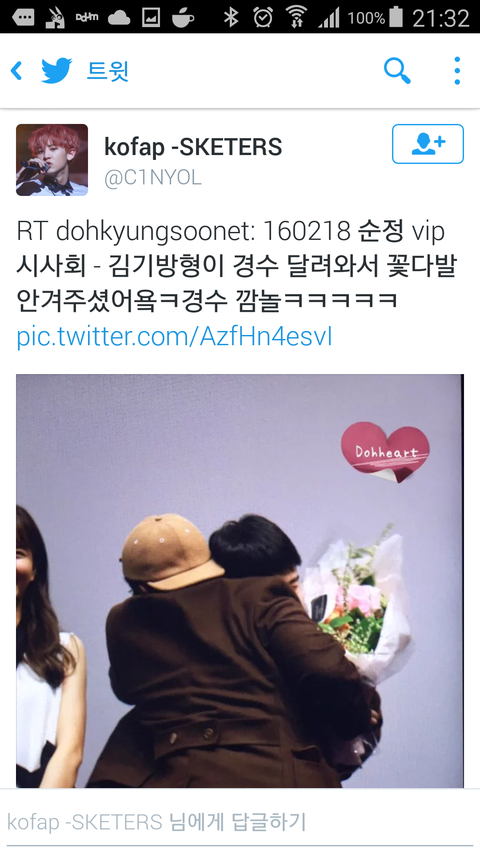Tap the alarm clock status icon
The width and height of the screenshot is (480, 853).
(x=263, y=17)
